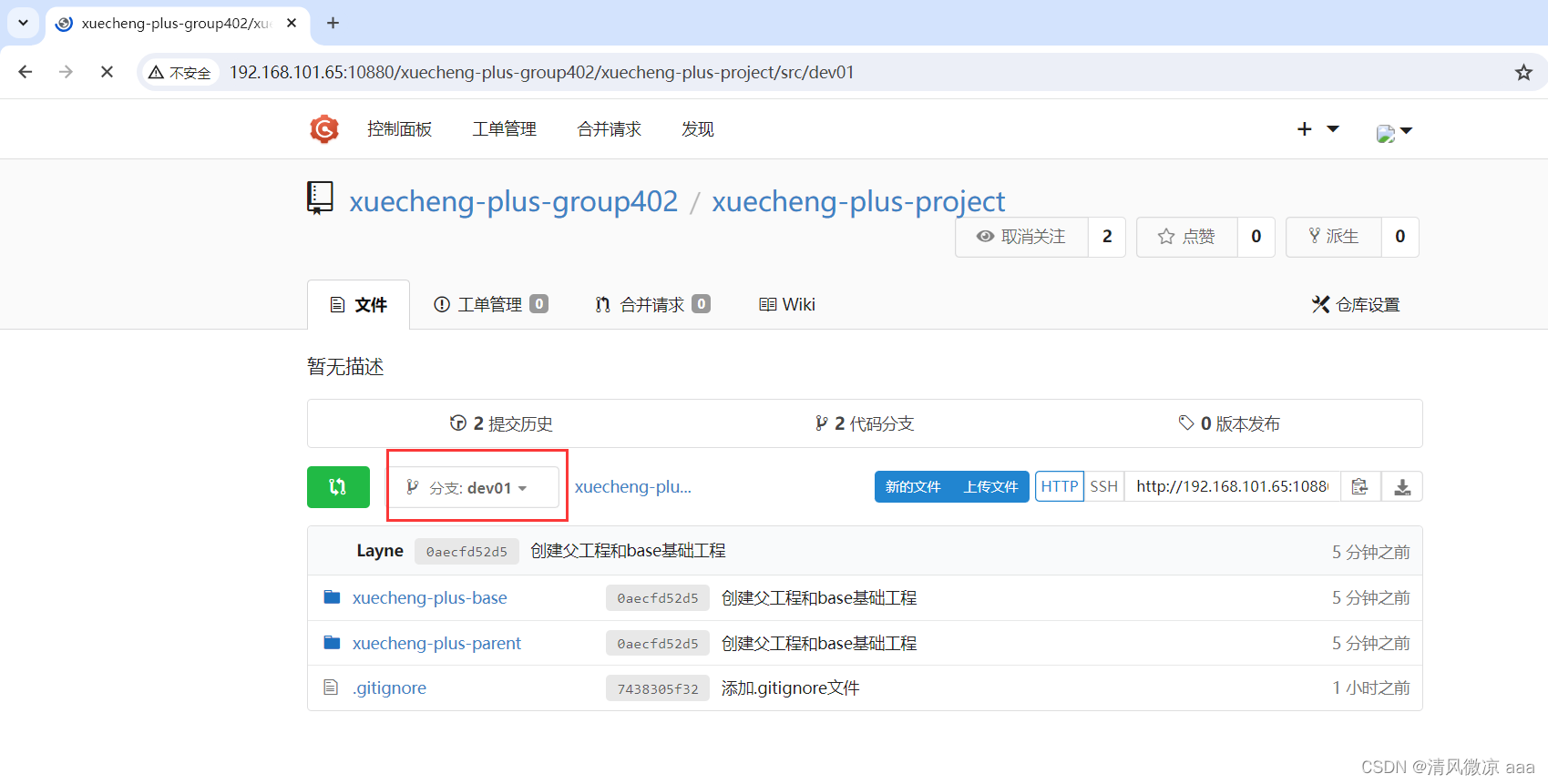Open the dev01 branch selector
The image size is (1548, 784).
pyautogui.click(x=474, y=487)
